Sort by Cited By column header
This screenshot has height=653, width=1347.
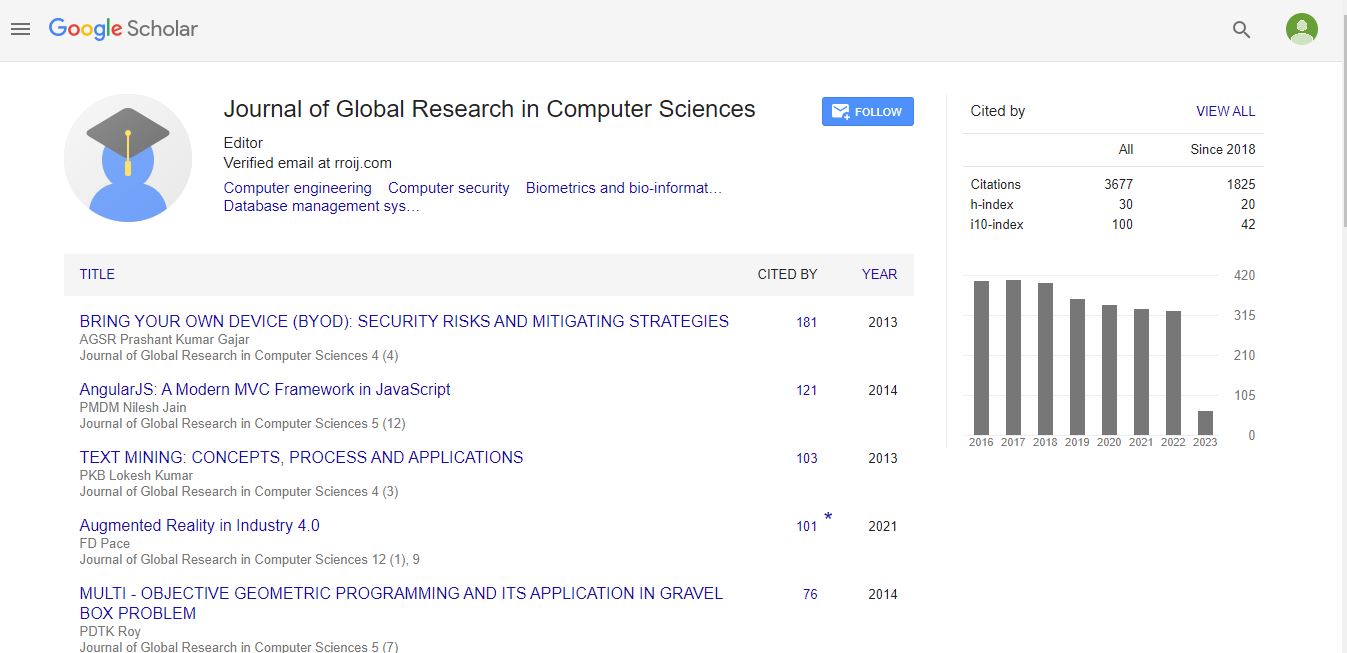pos(787,274)
